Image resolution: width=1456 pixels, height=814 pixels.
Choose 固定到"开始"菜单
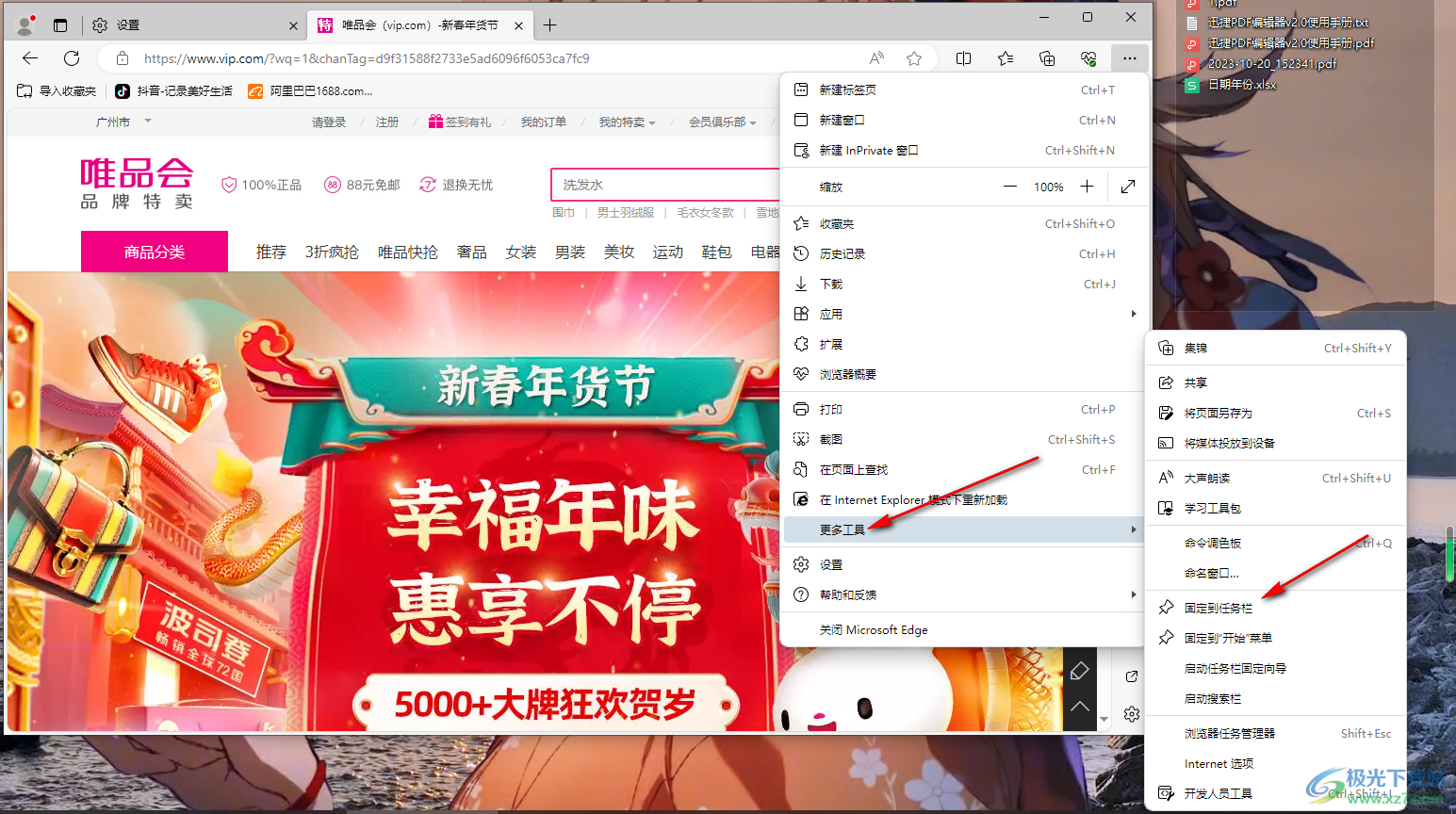(1275, 638)
